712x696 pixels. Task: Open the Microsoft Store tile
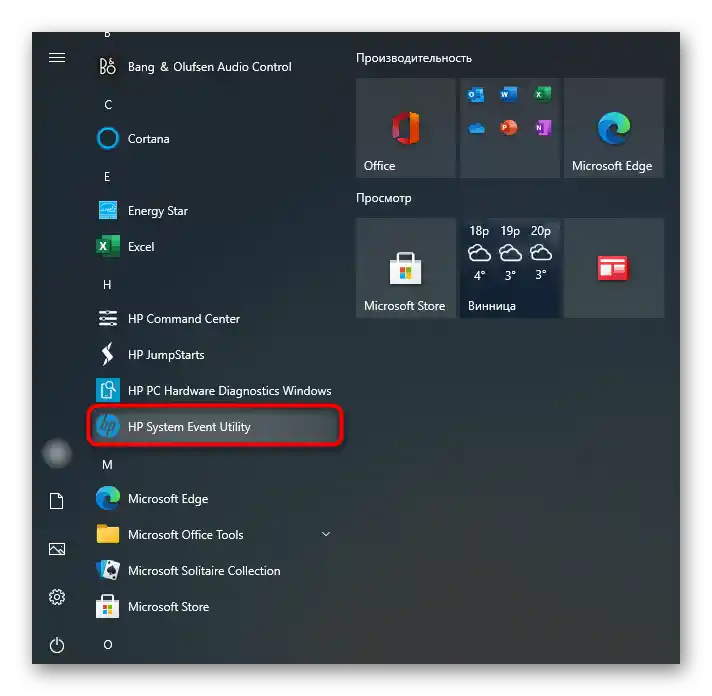click(405, 268)
